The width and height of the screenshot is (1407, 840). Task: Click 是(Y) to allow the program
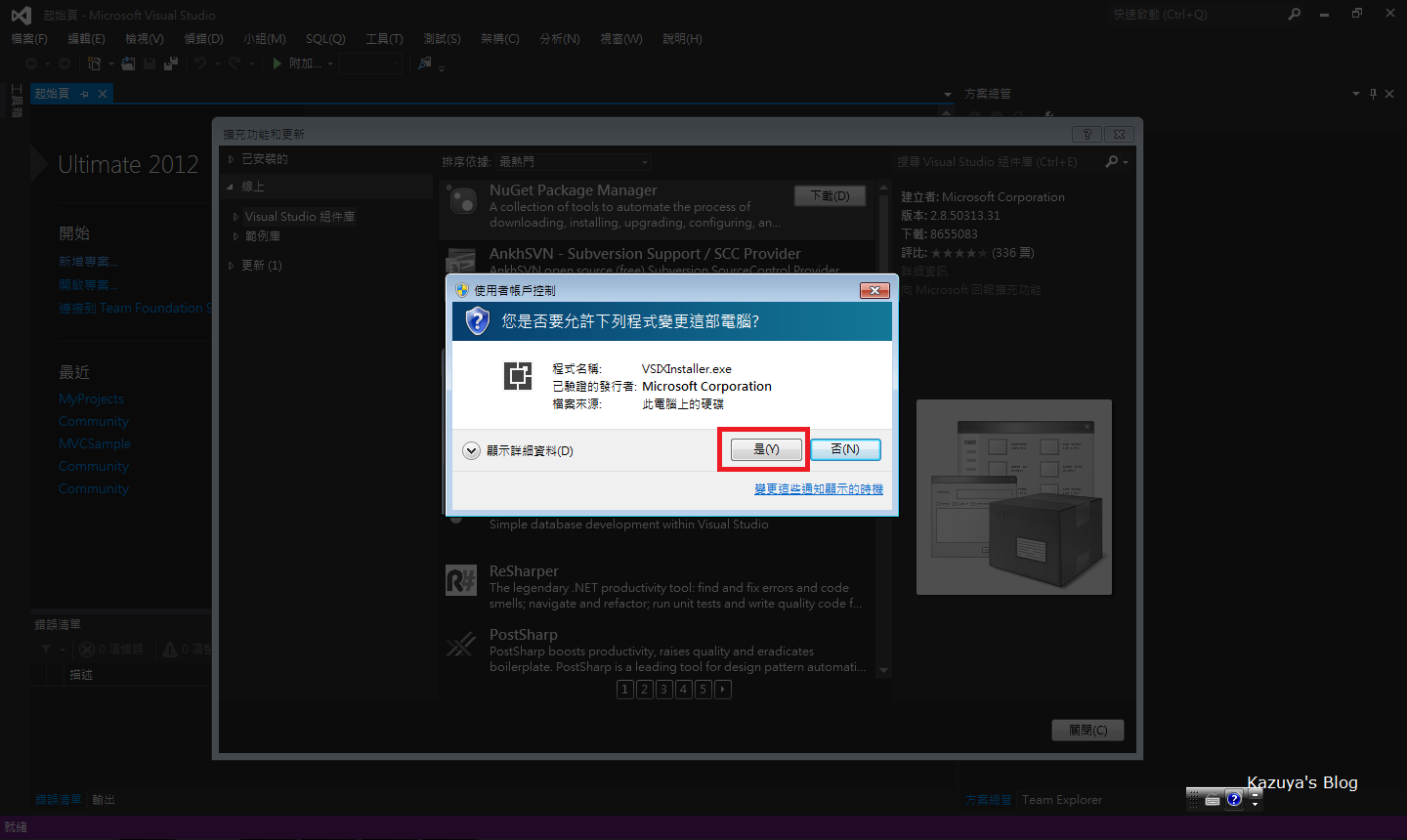(766, 449)
